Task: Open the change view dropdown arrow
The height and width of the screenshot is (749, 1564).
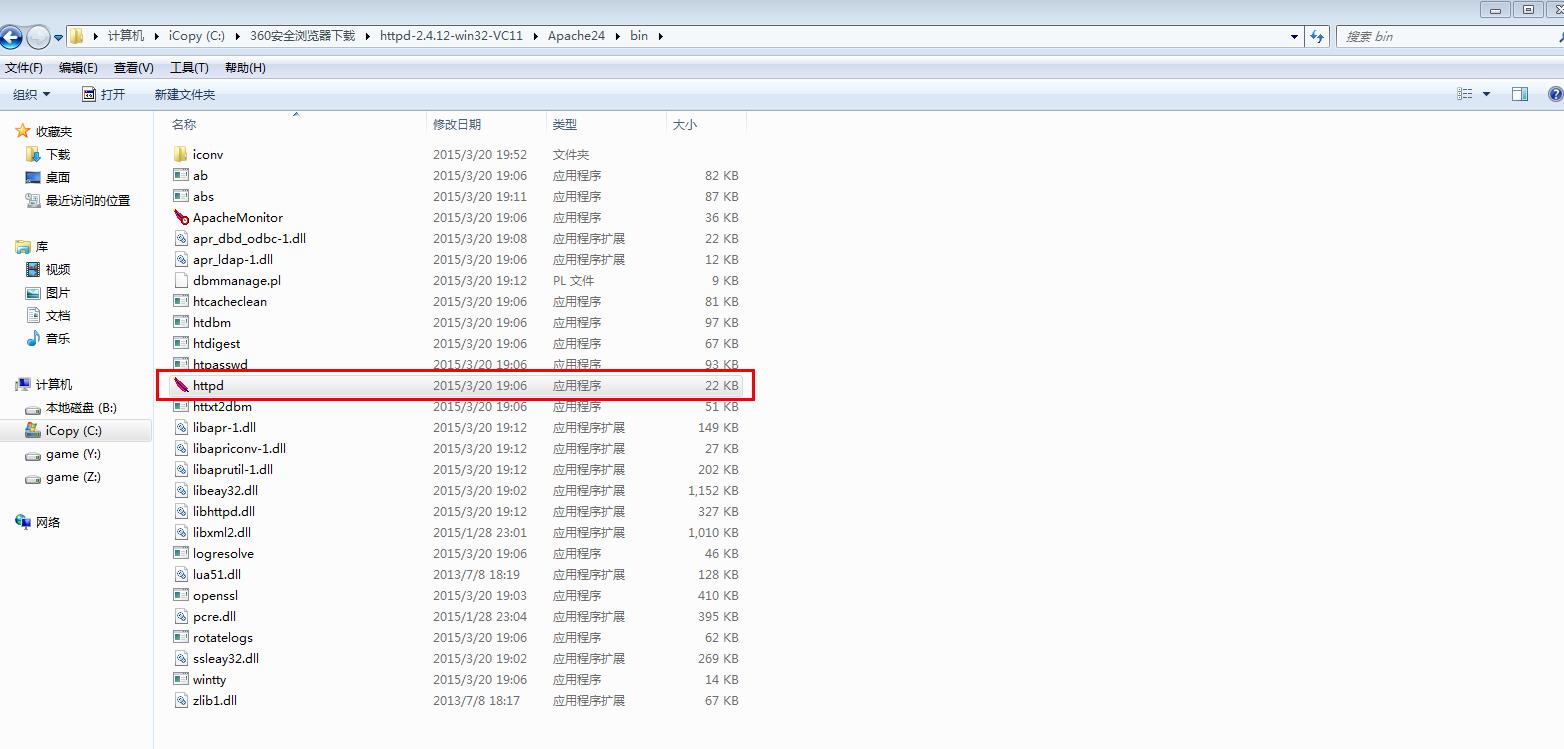Action: coord(1486,94)
